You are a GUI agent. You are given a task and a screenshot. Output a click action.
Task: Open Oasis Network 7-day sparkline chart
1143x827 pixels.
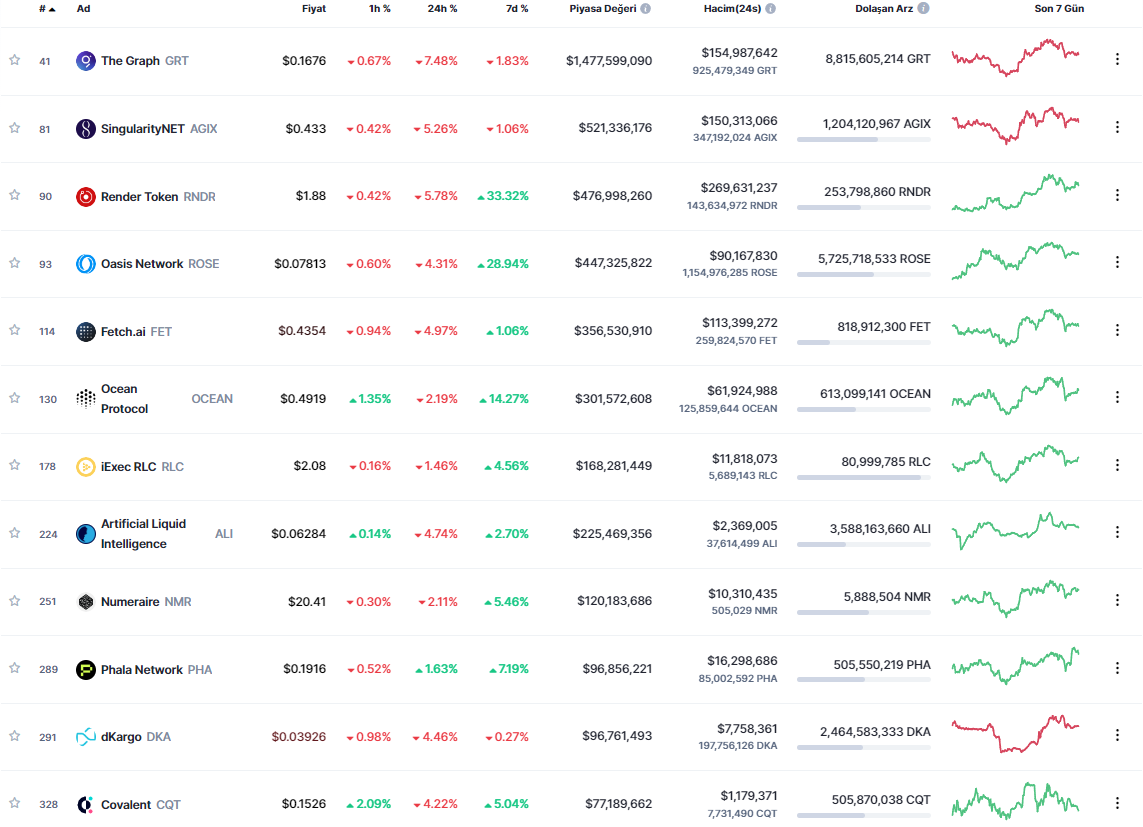pyautogui.click(x=1015, y=263)
